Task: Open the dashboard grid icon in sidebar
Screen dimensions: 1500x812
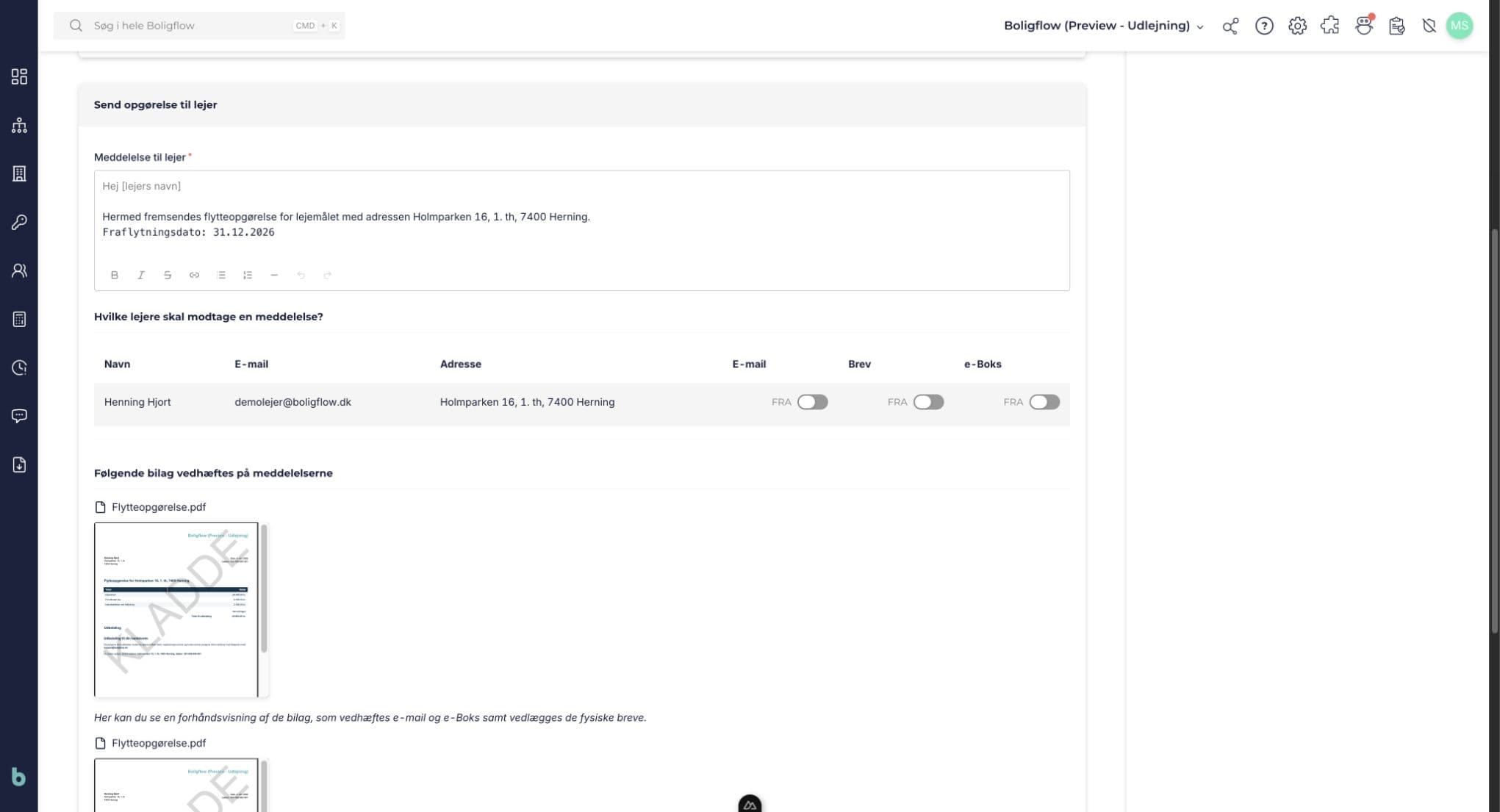Action: 19,76
